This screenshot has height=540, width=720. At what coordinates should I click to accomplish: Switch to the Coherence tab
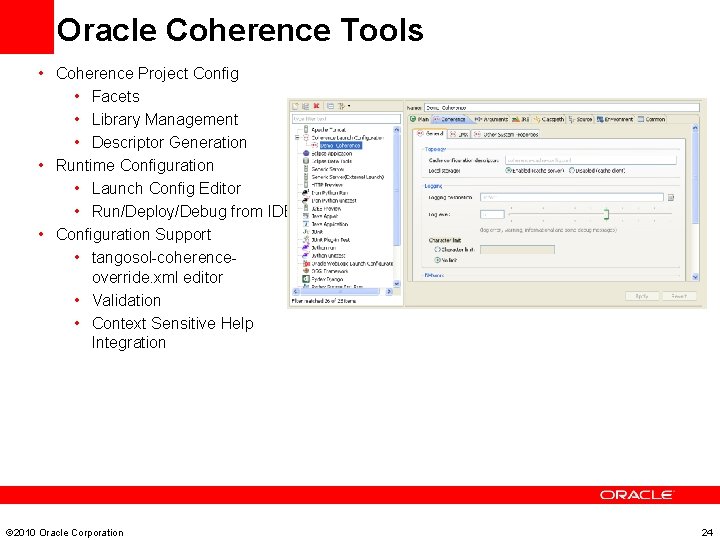tap(450, 119)
